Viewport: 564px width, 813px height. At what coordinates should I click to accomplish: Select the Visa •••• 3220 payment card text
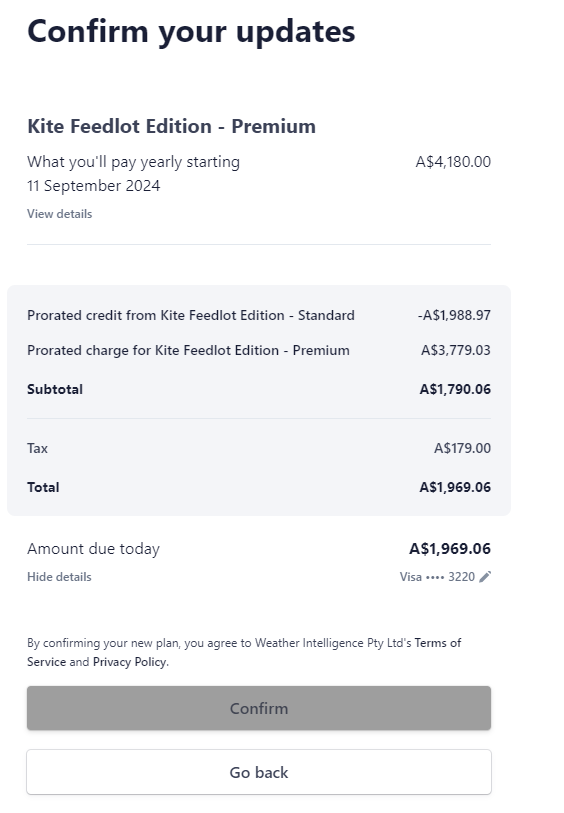[x=437, y=577]
